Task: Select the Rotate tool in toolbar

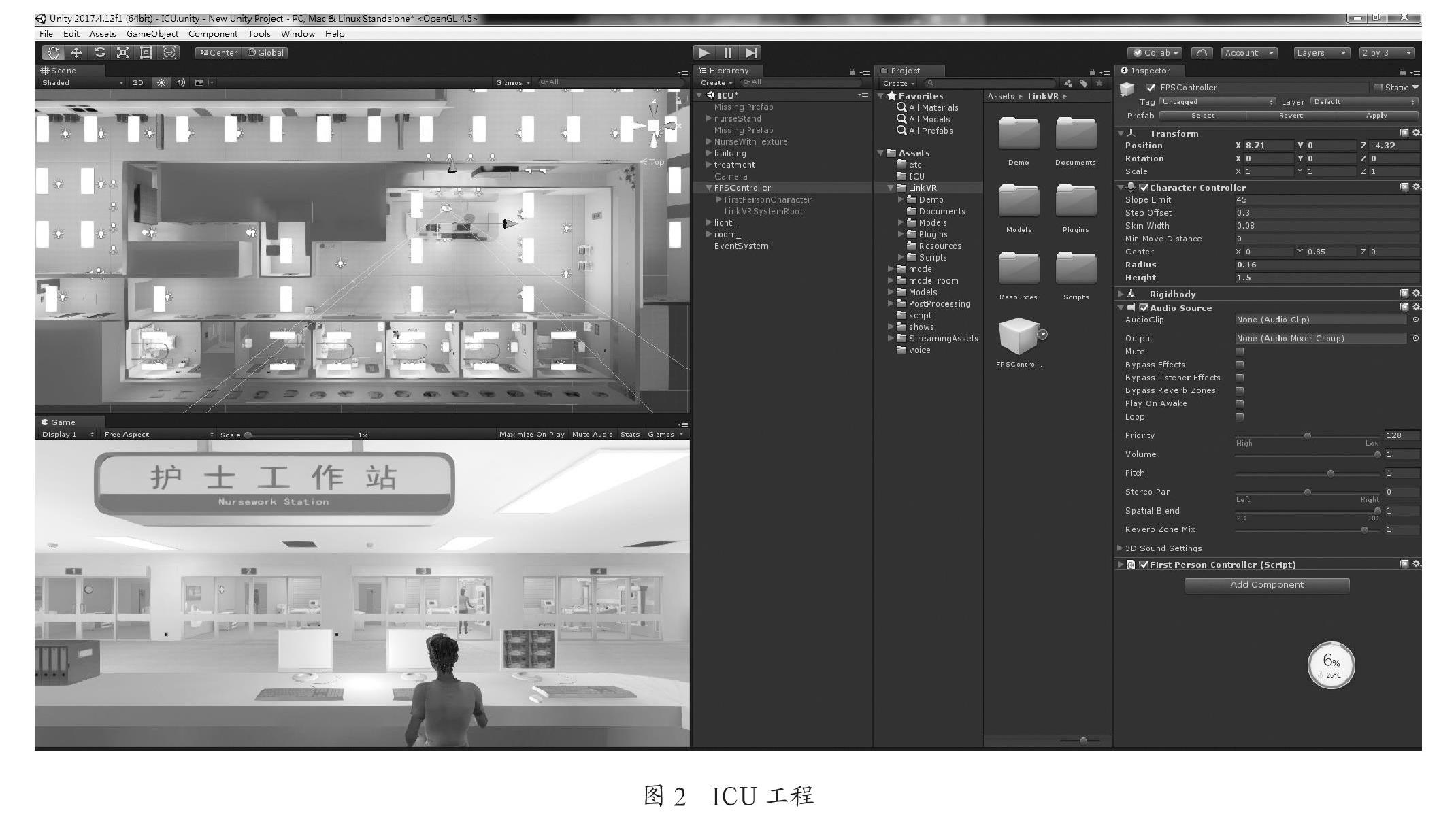Action: coord(100,52)
